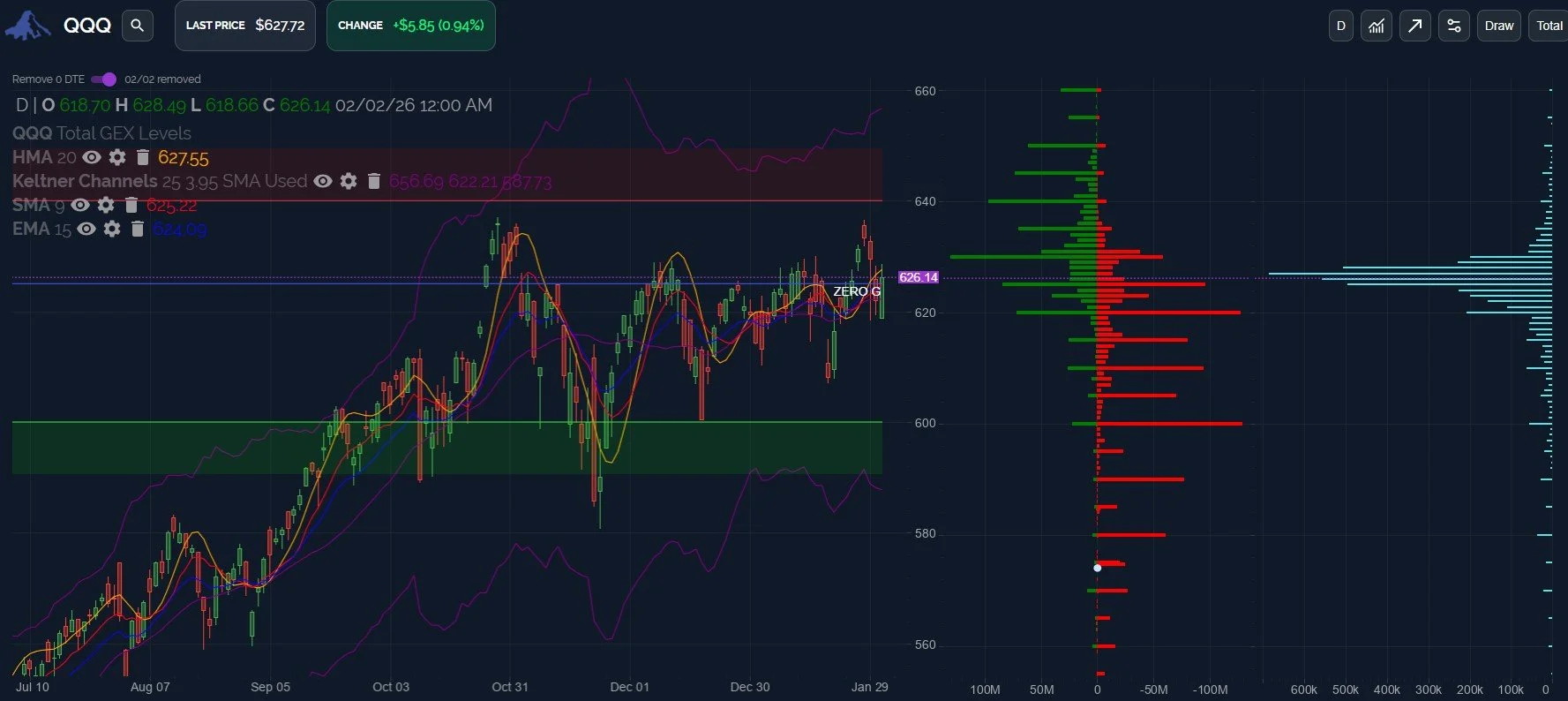
Task: Click the -100M gamma axis label
Action: coord(1210,690)
